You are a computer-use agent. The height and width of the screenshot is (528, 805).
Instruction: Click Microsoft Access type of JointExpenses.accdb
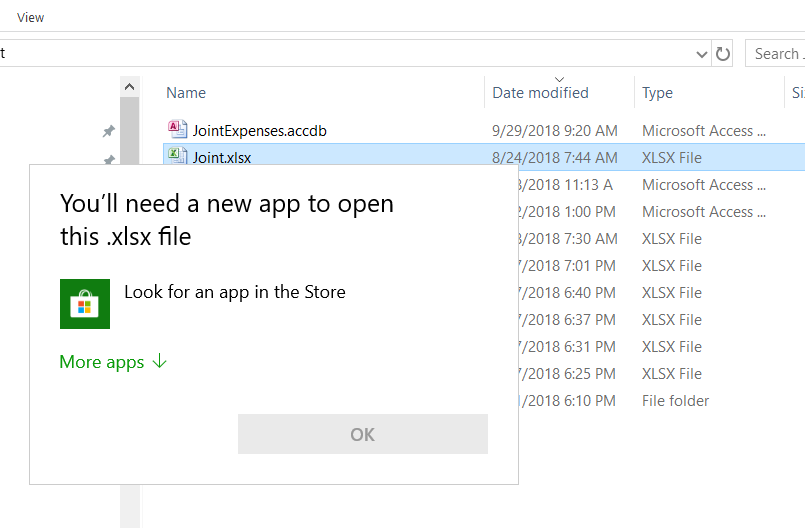703,131
